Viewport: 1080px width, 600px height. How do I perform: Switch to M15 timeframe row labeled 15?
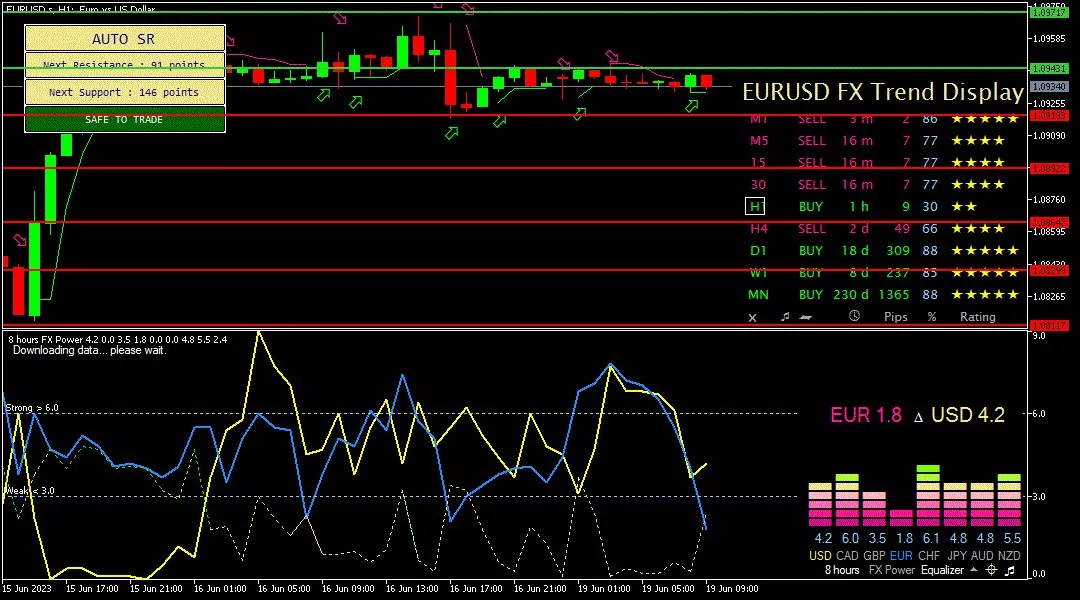click(758, 163)
